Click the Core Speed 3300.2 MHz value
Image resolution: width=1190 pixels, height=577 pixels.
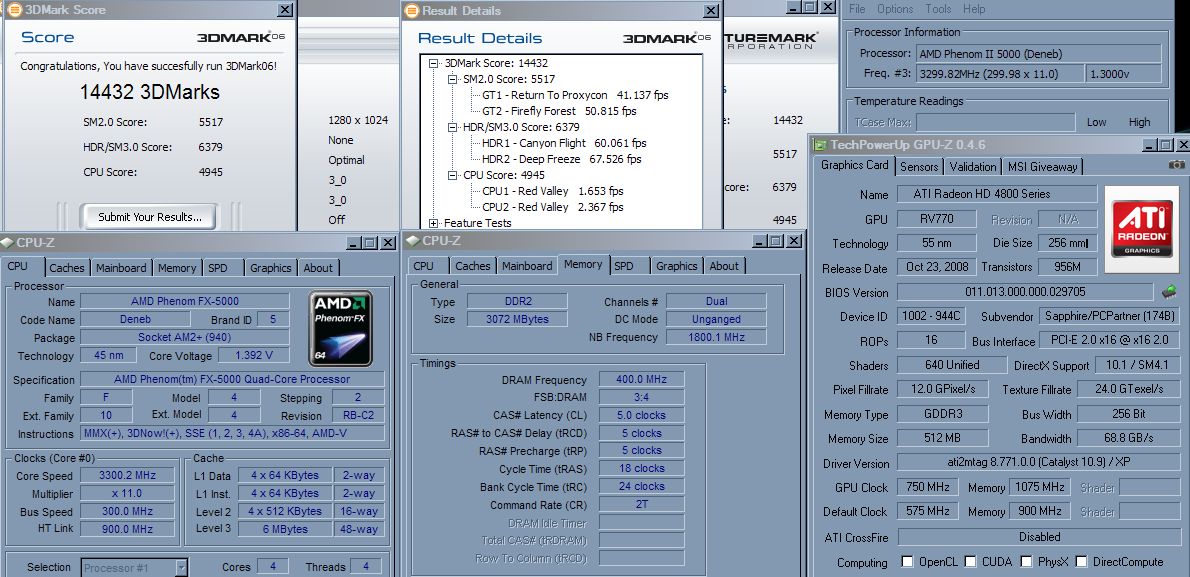[x=127, y=476]
